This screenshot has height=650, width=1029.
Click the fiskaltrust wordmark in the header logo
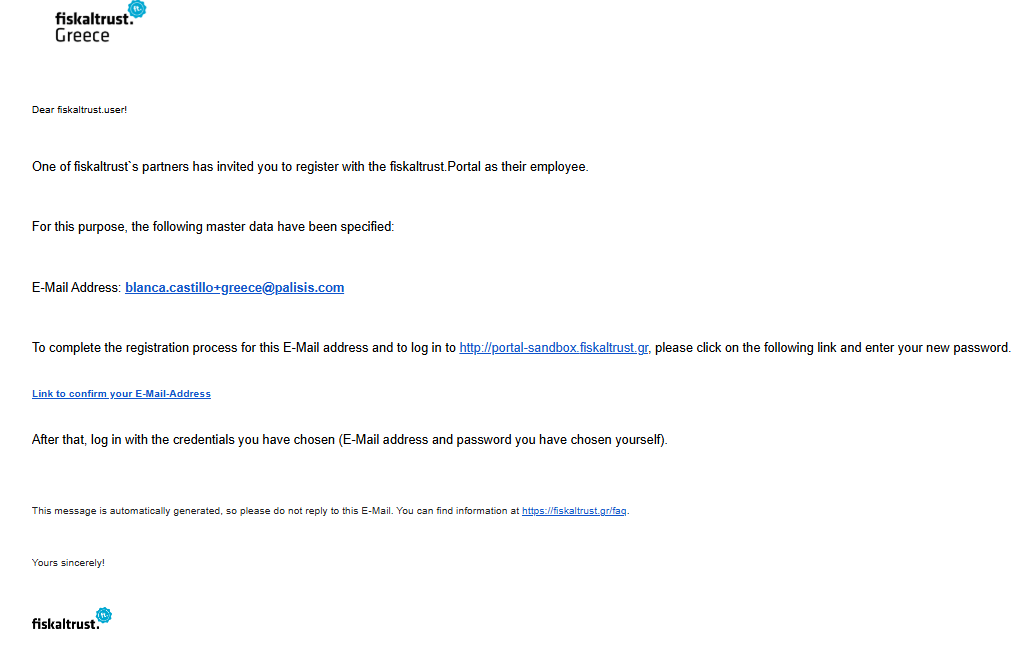[x=93, y=18]
